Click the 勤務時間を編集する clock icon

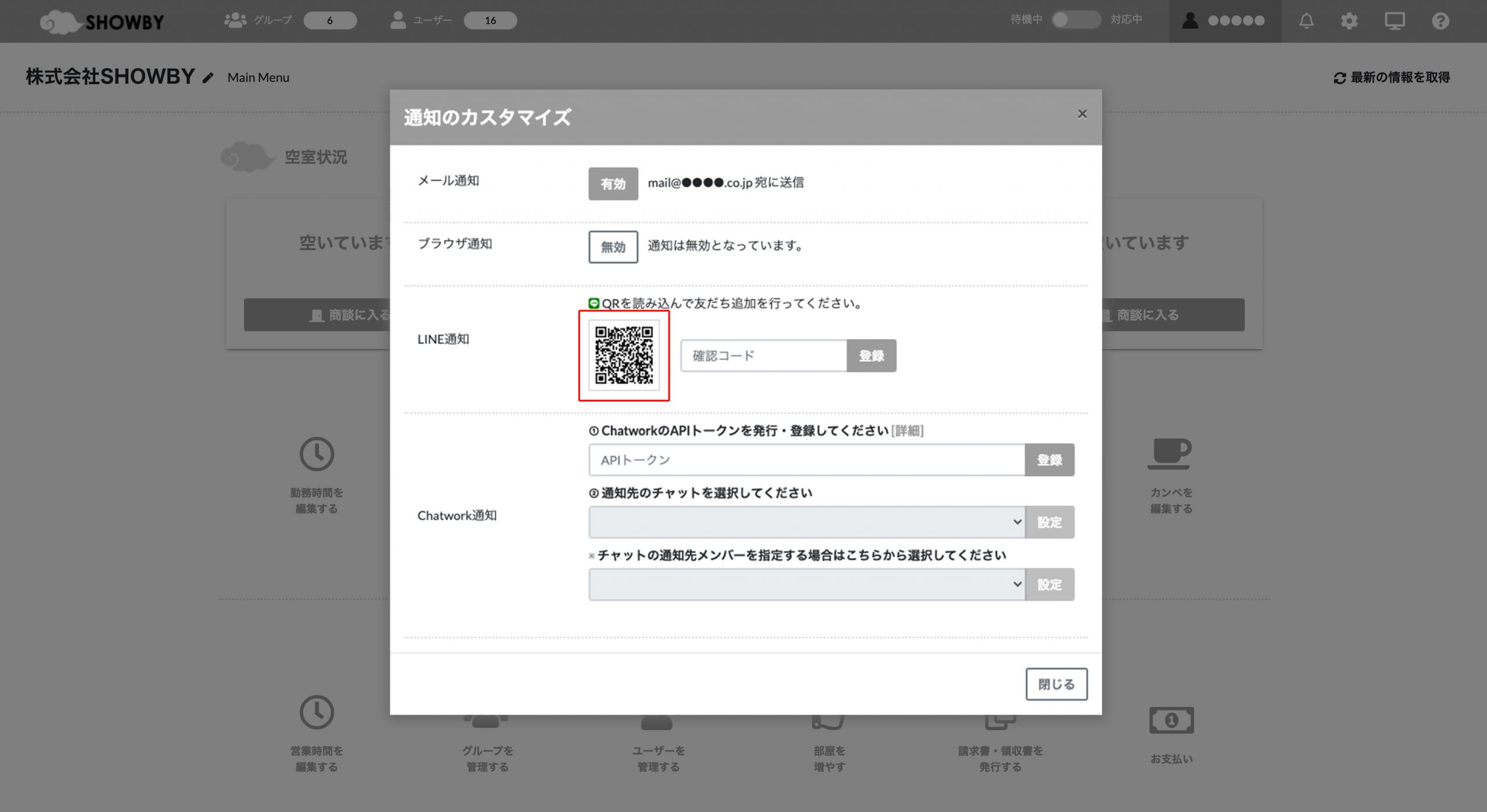coord(317,454)
